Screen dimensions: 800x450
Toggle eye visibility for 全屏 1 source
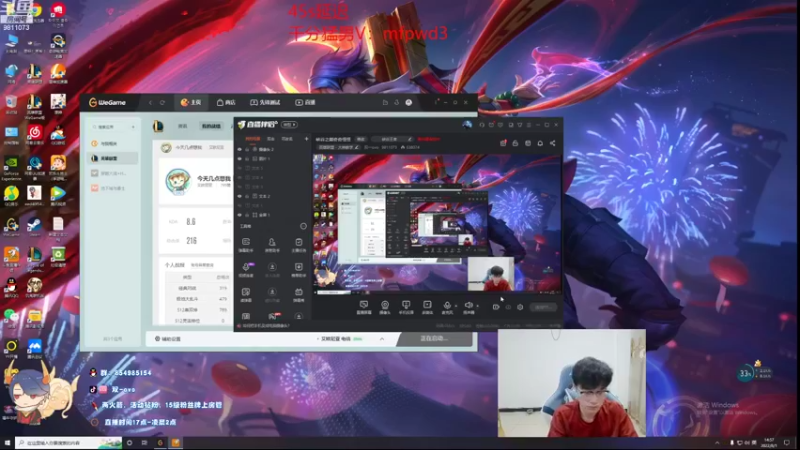click(239, 215)
